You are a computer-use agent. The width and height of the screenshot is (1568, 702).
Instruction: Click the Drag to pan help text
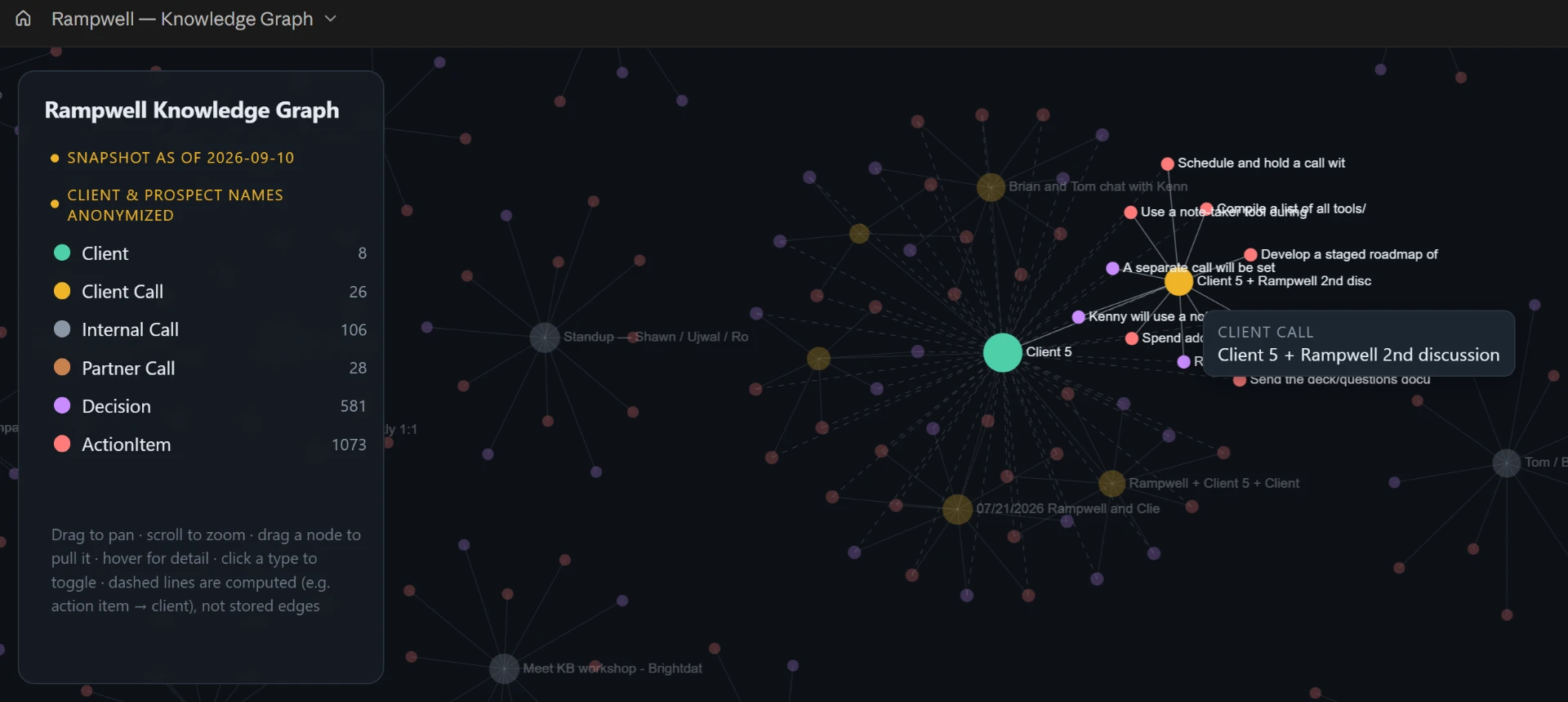[x=206, y=570]
